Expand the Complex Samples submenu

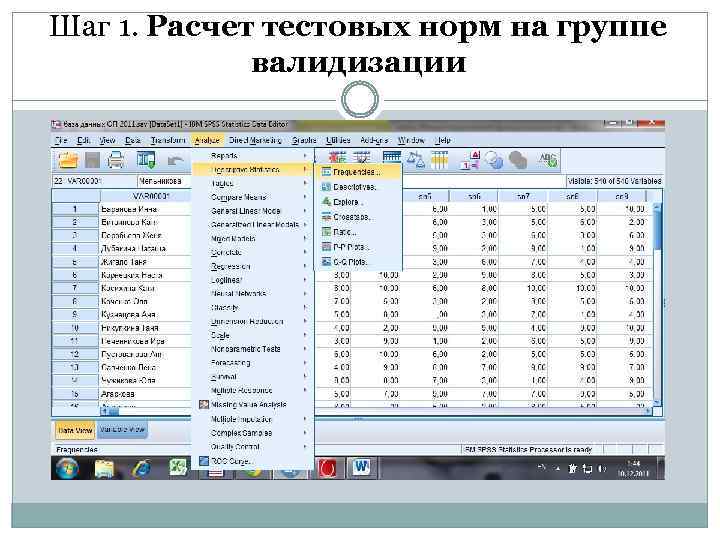[x=253, y=433]
